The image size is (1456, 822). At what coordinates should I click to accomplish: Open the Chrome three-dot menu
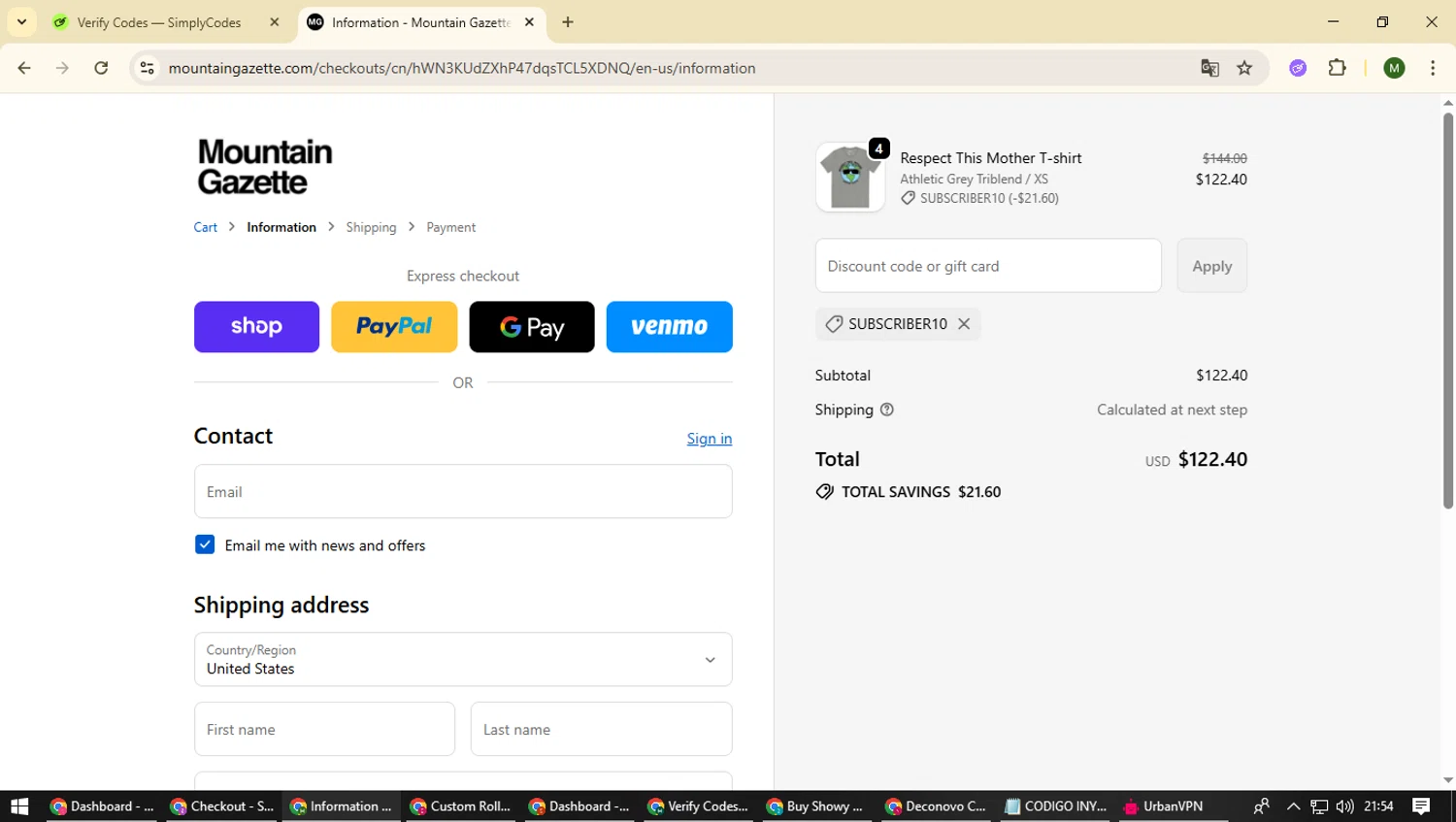pos(1433,68)
